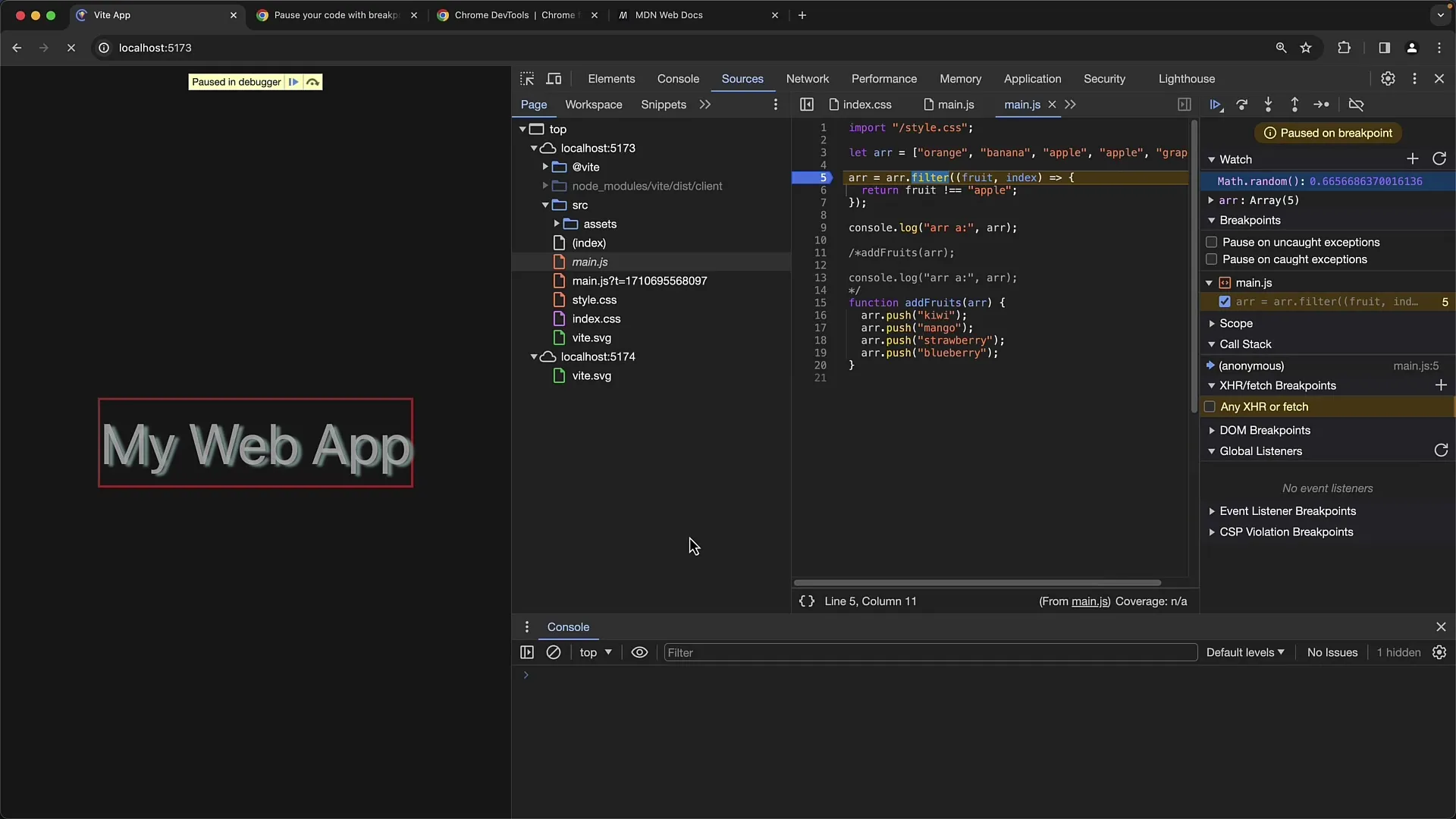Image resolution: width=1456 pixels, height=819 pixels.
Task: Add an XHR/fetch breakpoint
Action: [x=1441, y=385]
